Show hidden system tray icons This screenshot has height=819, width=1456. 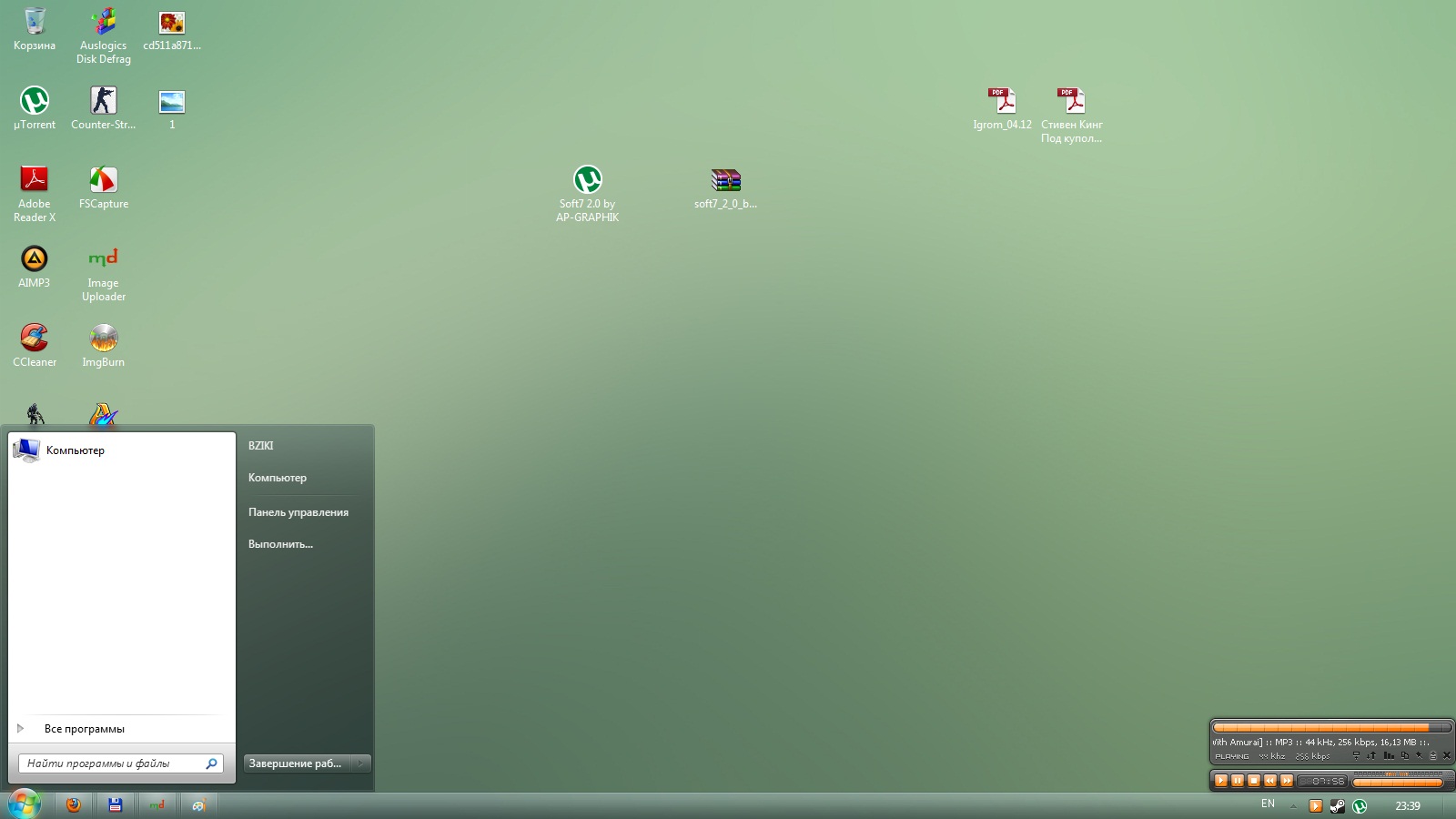click(1293, 805)
